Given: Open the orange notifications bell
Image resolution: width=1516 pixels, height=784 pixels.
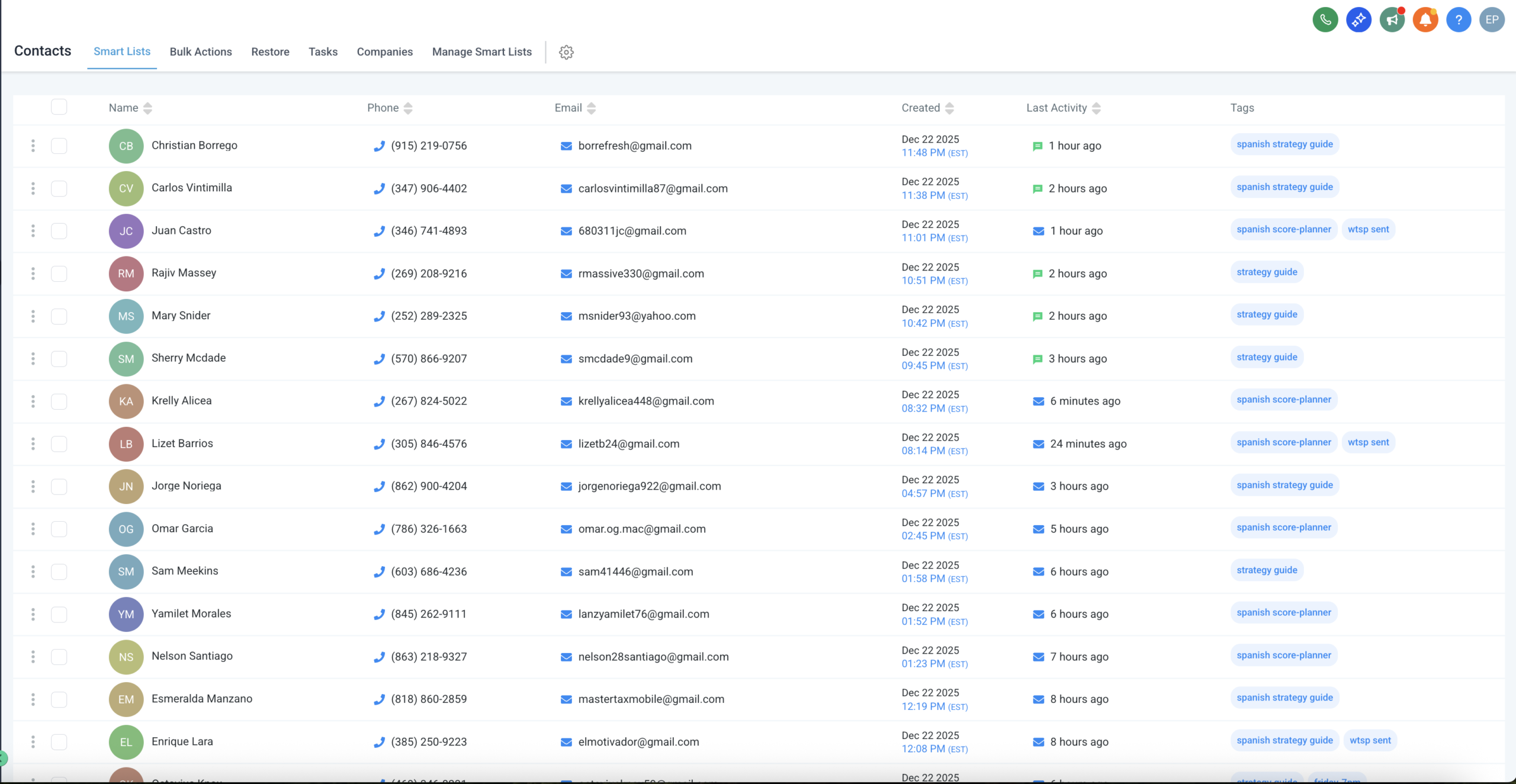Looking at the screenshot, I should 1425,20.
